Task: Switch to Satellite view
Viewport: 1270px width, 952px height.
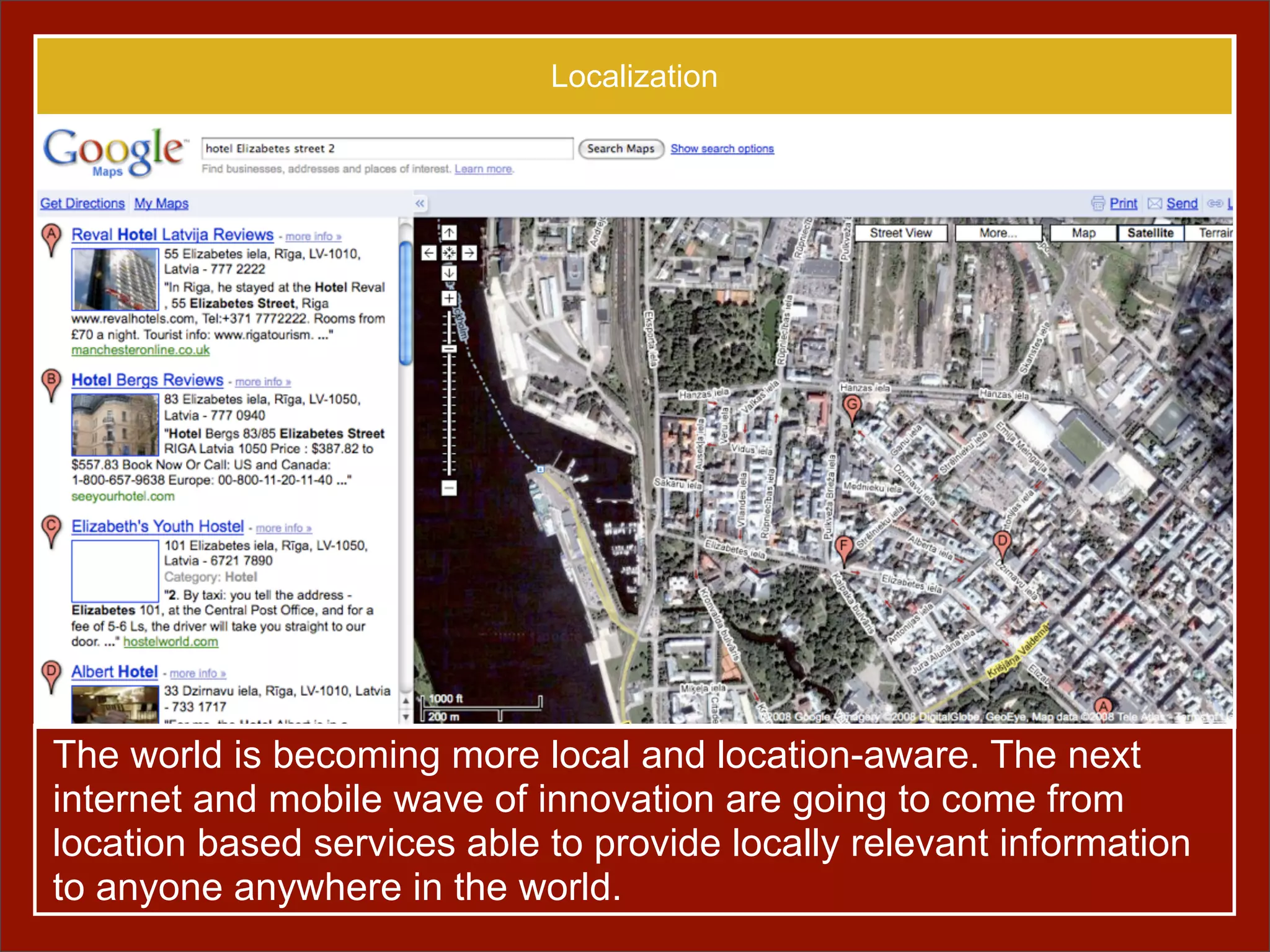Action: tap(1150, 233)
